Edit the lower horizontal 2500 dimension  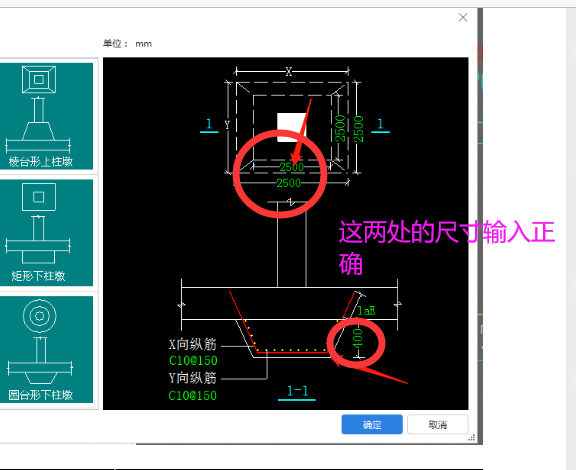point(288,183)
